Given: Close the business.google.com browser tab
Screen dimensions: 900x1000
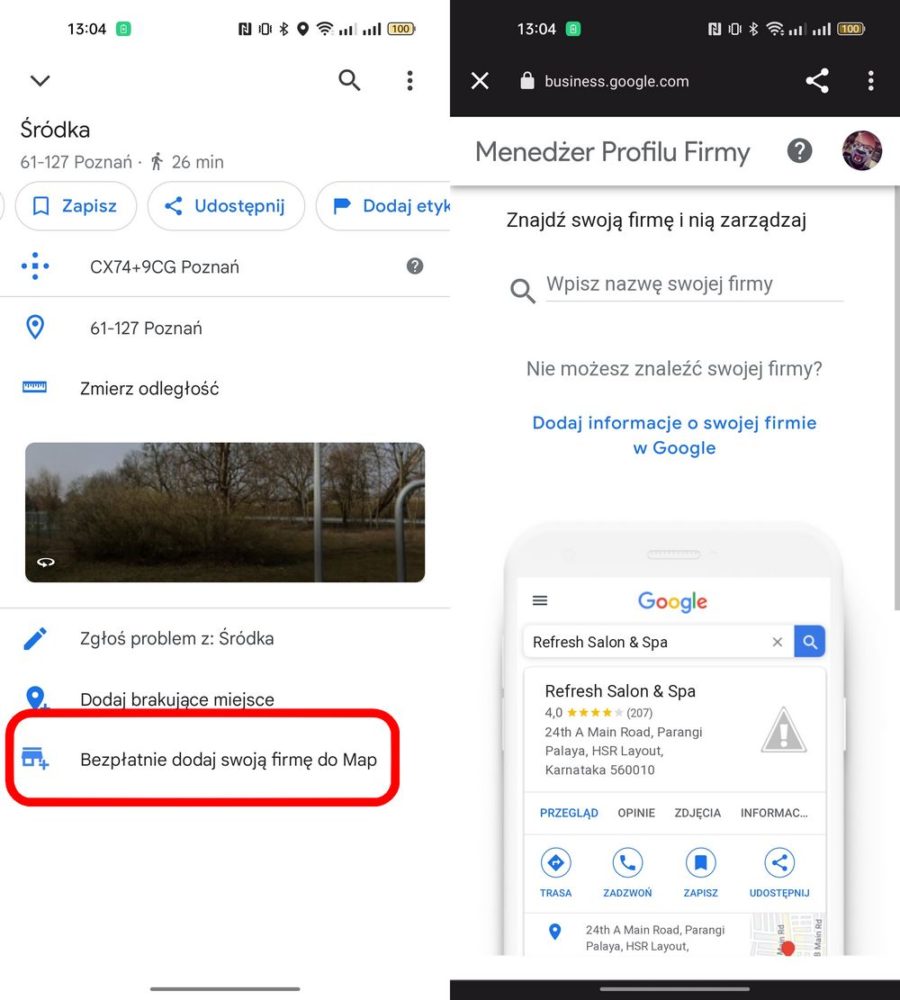Looking at the screenshot, I should [480, 81].
